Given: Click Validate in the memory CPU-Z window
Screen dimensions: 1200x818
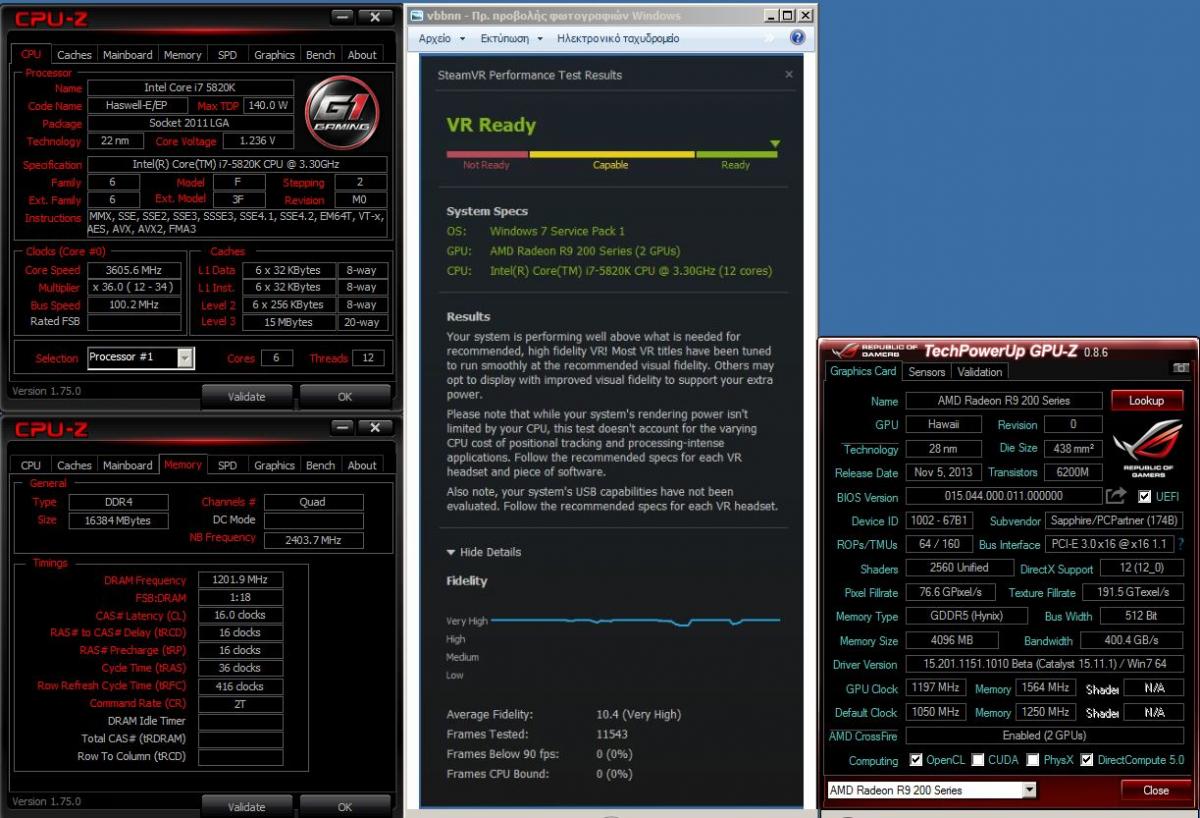Looking at the screenshot, I should point(246,806).
